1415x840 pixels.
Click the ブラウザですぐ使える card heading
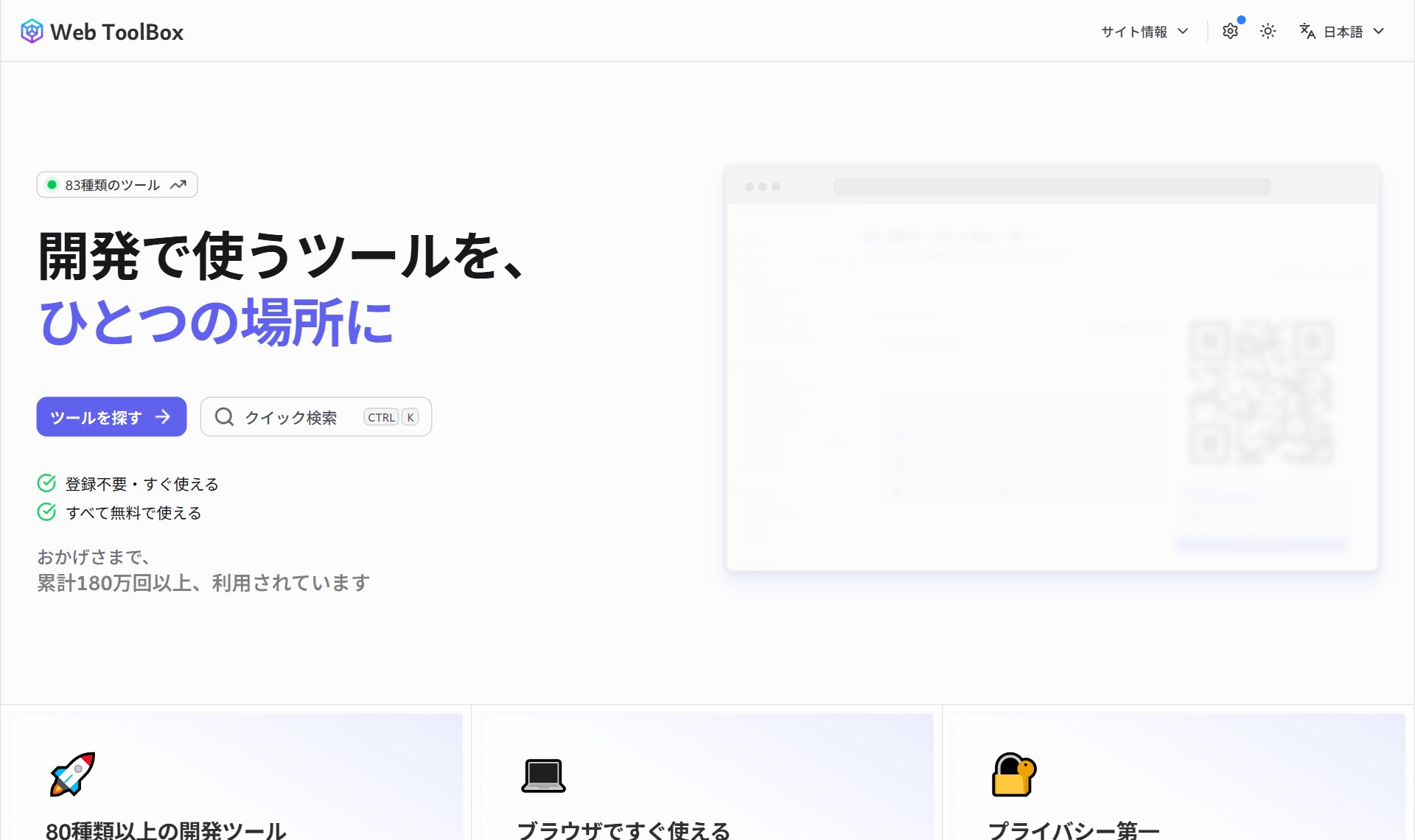pos(623,830)
